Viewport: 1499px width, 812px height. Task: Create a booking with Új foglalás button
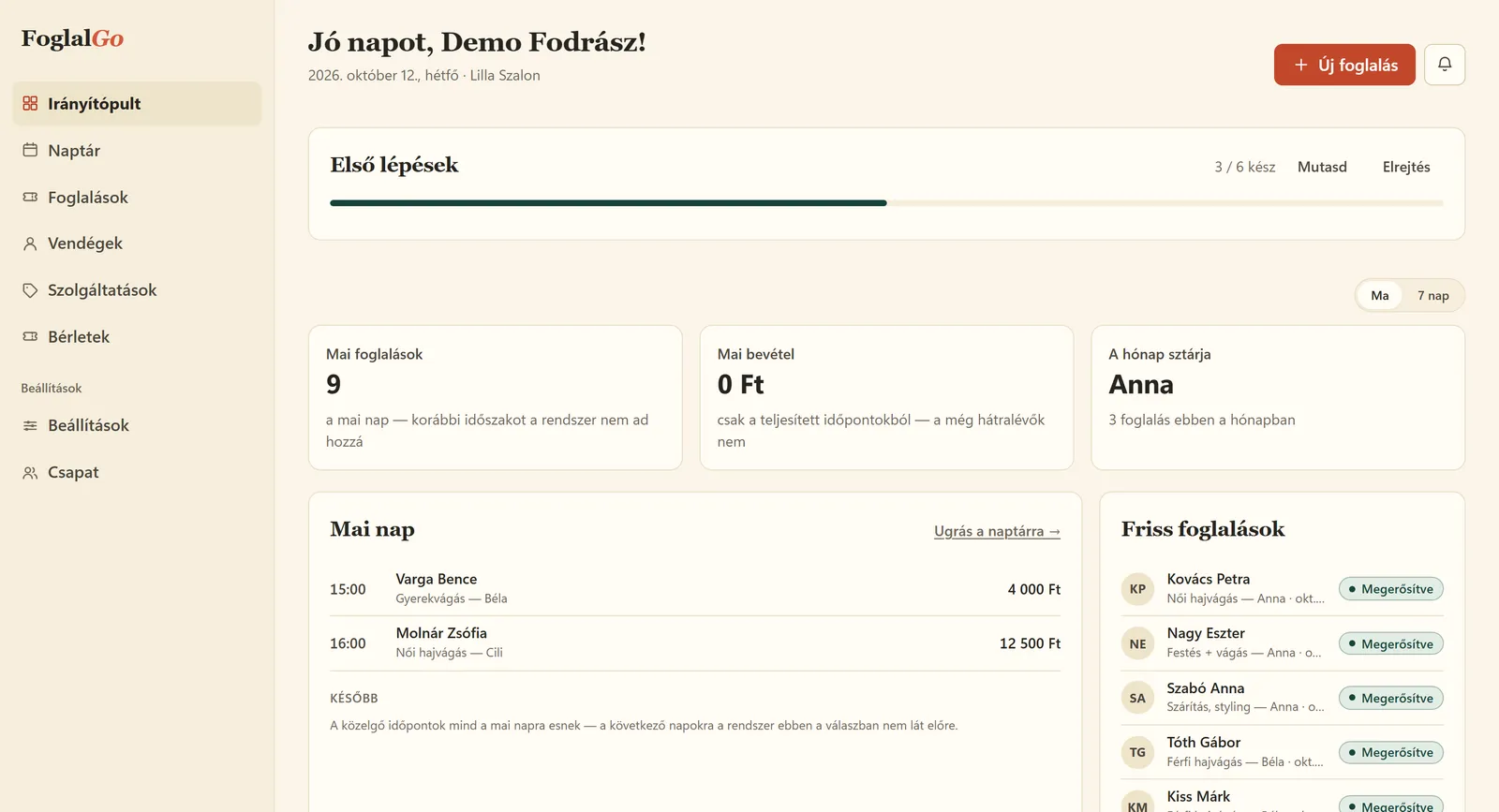coord(1344,65)
